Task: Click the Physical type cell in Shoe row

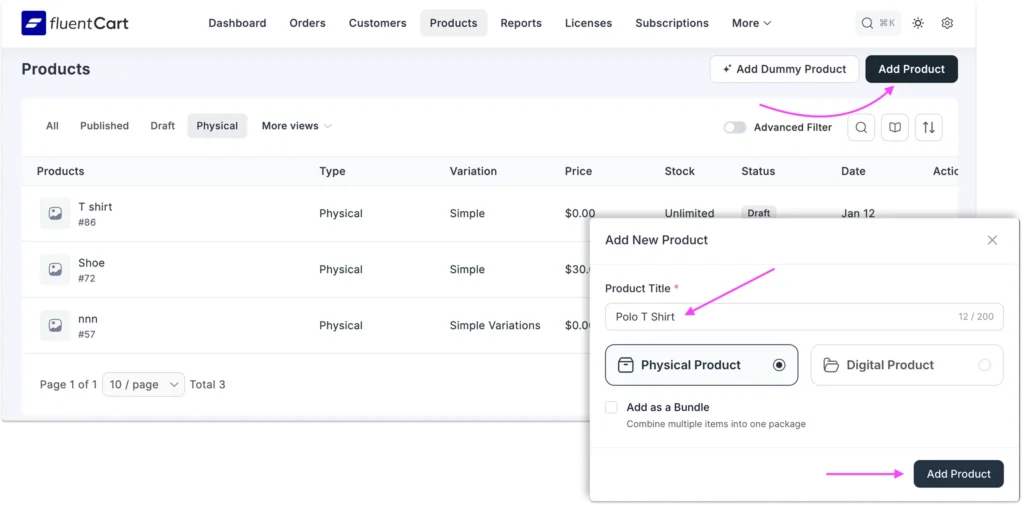Action: [x=341, y=269]
